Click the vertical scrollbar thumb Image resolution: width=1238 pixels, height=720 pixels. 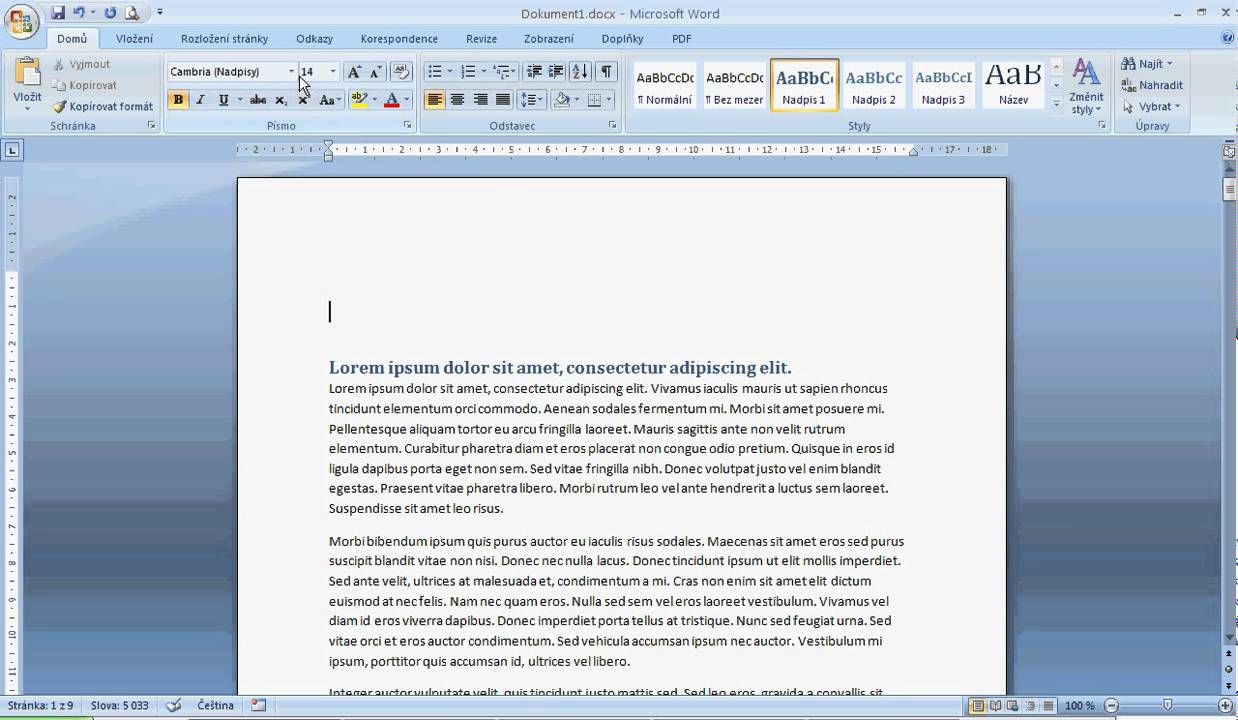[1230, 191]
